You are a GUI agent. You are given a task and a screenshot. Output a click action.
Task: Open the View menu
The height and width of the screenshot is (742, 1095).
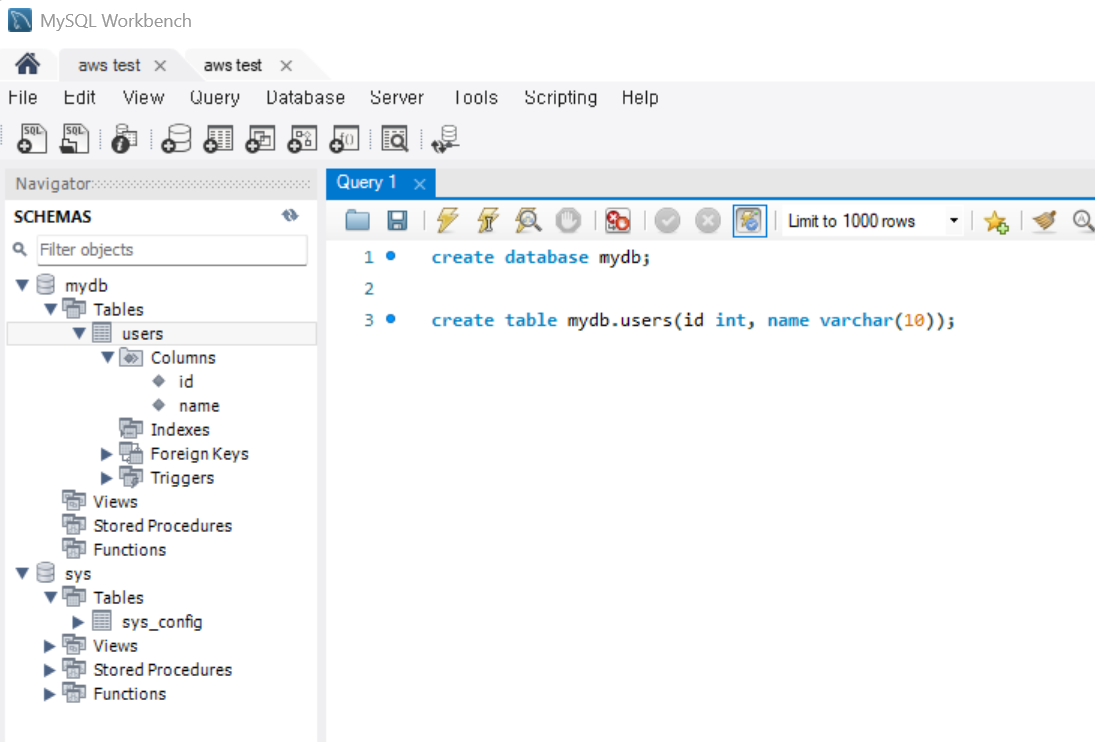(143, 98)
